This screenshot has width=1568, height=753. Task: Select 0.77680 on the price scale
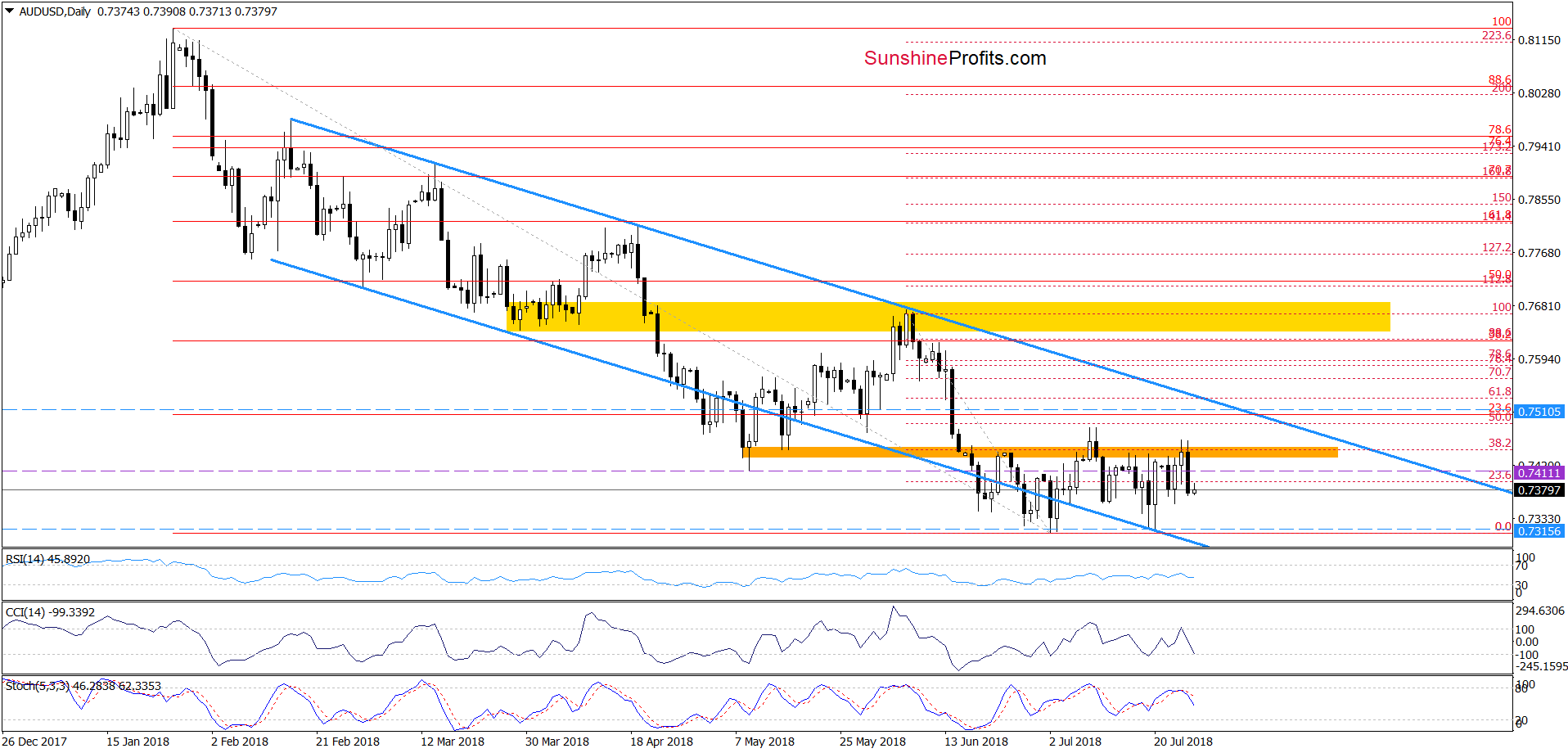point(1539,253)
